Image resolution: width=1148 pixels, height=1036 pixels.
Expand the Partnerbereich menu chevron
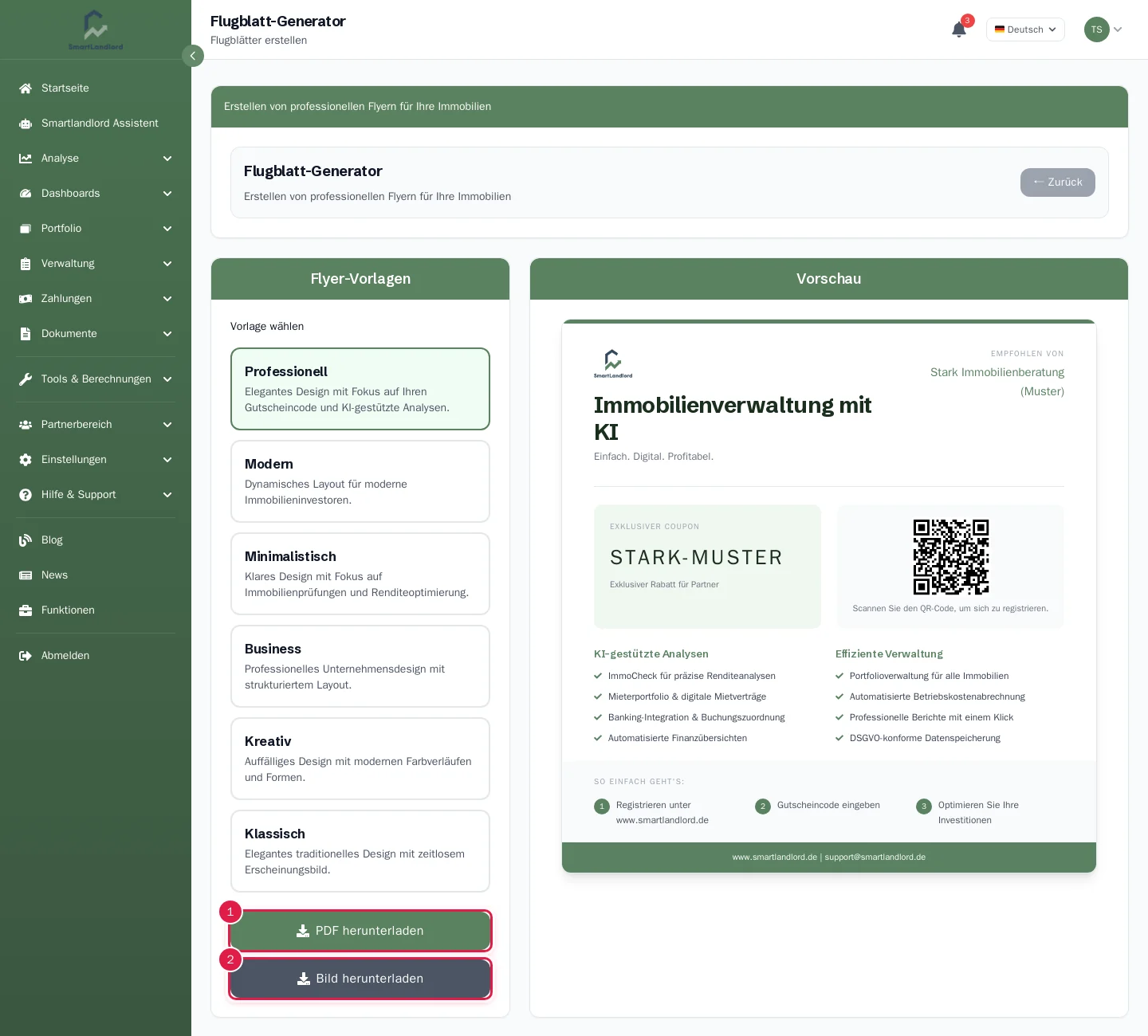(167, 425)
